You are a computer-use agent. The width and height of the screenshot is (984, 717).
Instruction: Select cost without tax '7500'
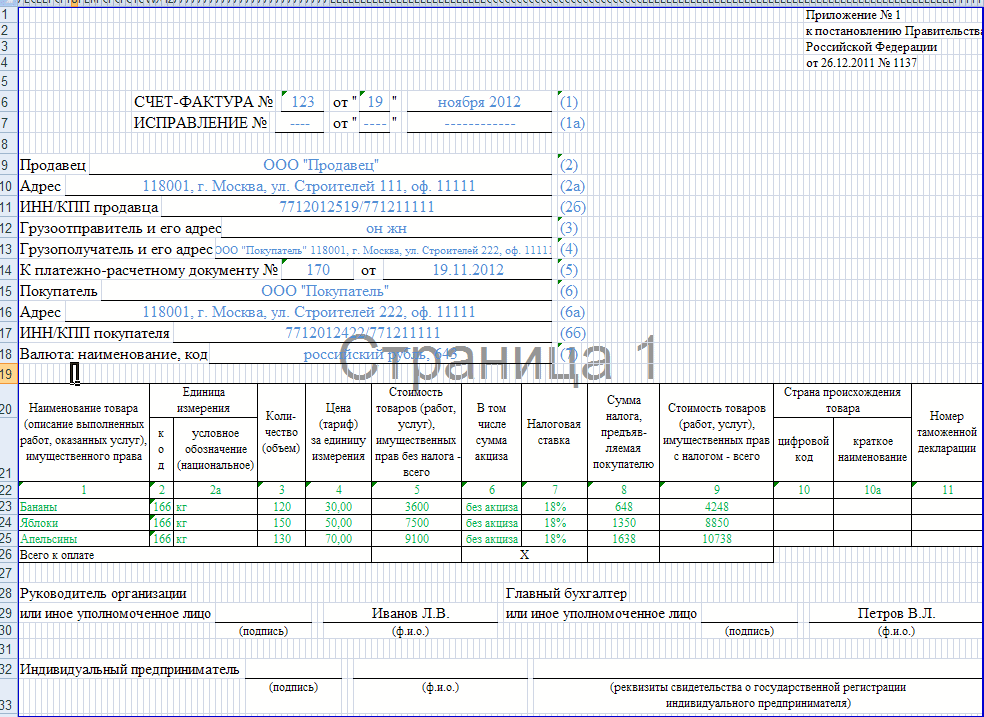pyautogui.click(x=417, y=523)
